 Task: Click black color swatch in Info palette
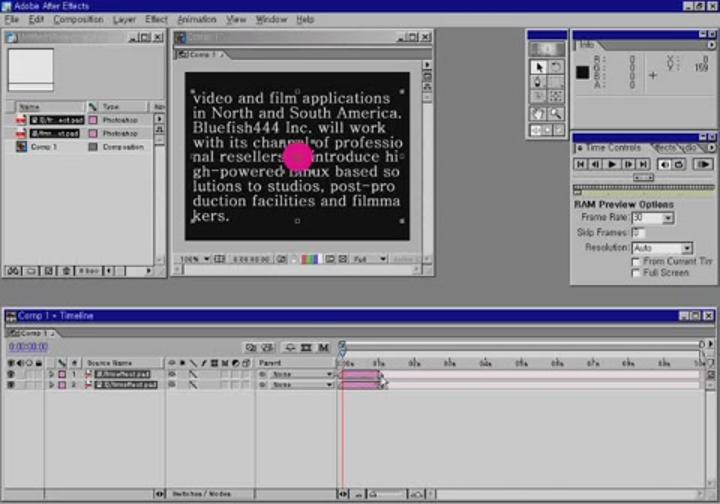click(x=583, y=72)
